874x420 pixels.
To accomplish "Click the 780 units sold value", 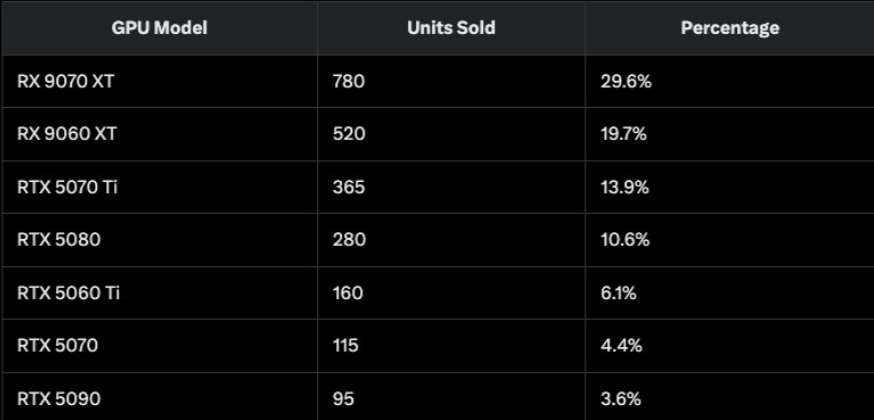I will (x=348, y=82).
